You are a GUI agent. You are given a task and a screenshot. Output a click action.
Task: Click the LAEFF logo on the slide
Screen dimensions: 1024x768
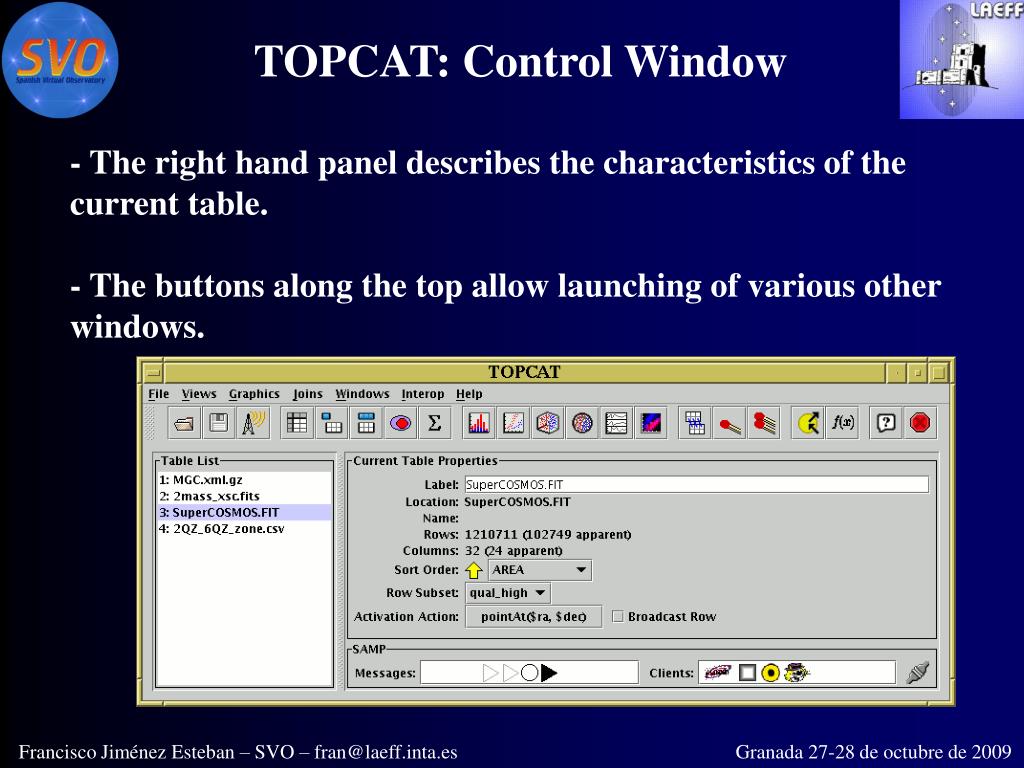pyautogui.click(x=961, y=59)
